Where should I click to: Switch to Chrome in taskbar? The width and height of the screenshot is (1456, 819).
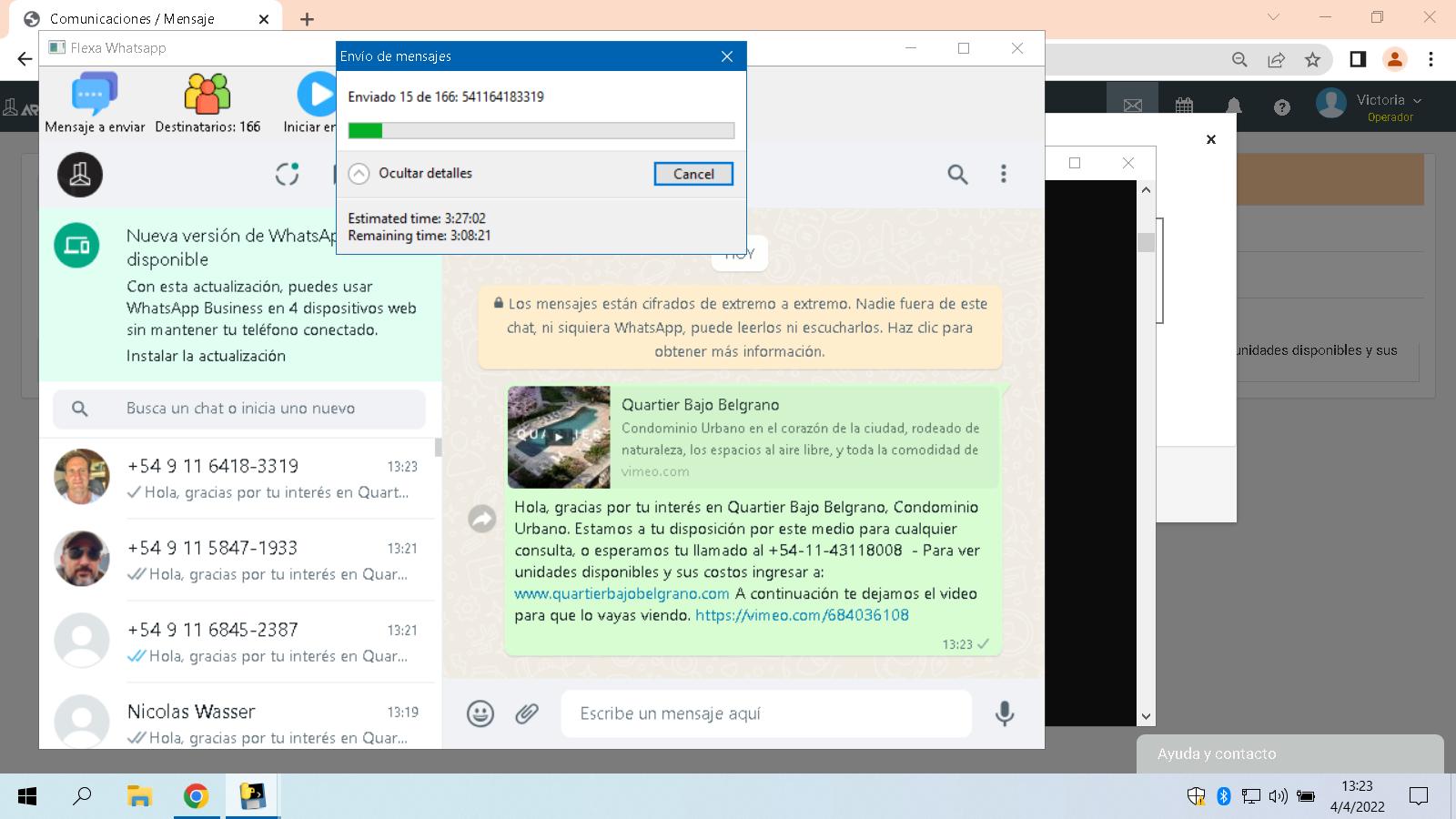(196, 796)
